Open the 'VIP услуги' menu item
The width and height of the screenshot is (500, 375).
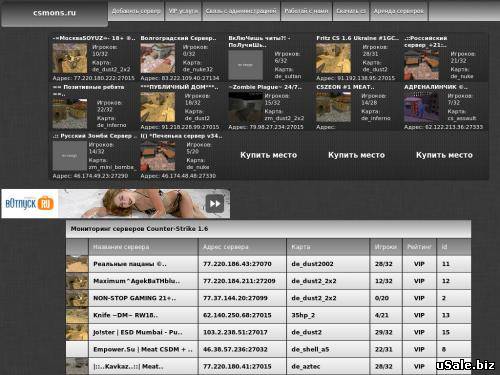click(x=183, y=11)
